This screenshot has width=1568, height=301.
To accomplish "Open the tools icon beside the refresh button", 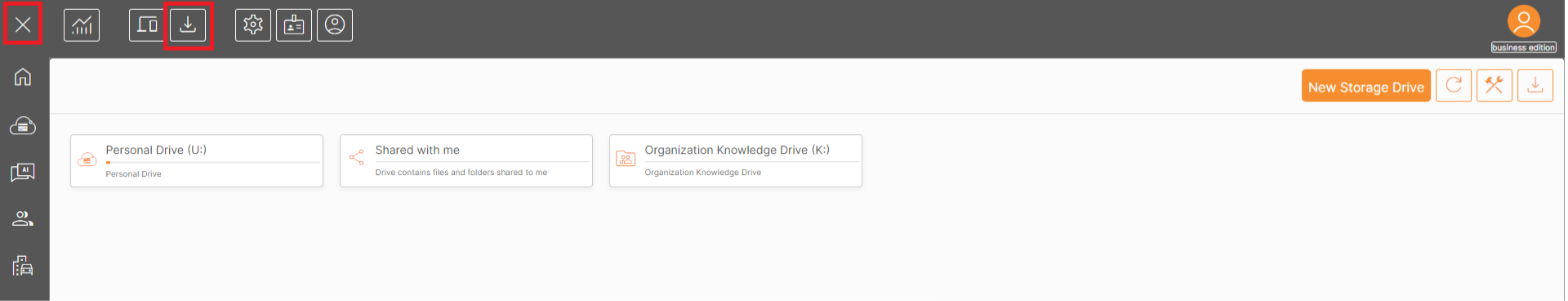I will coord(1494,86).
